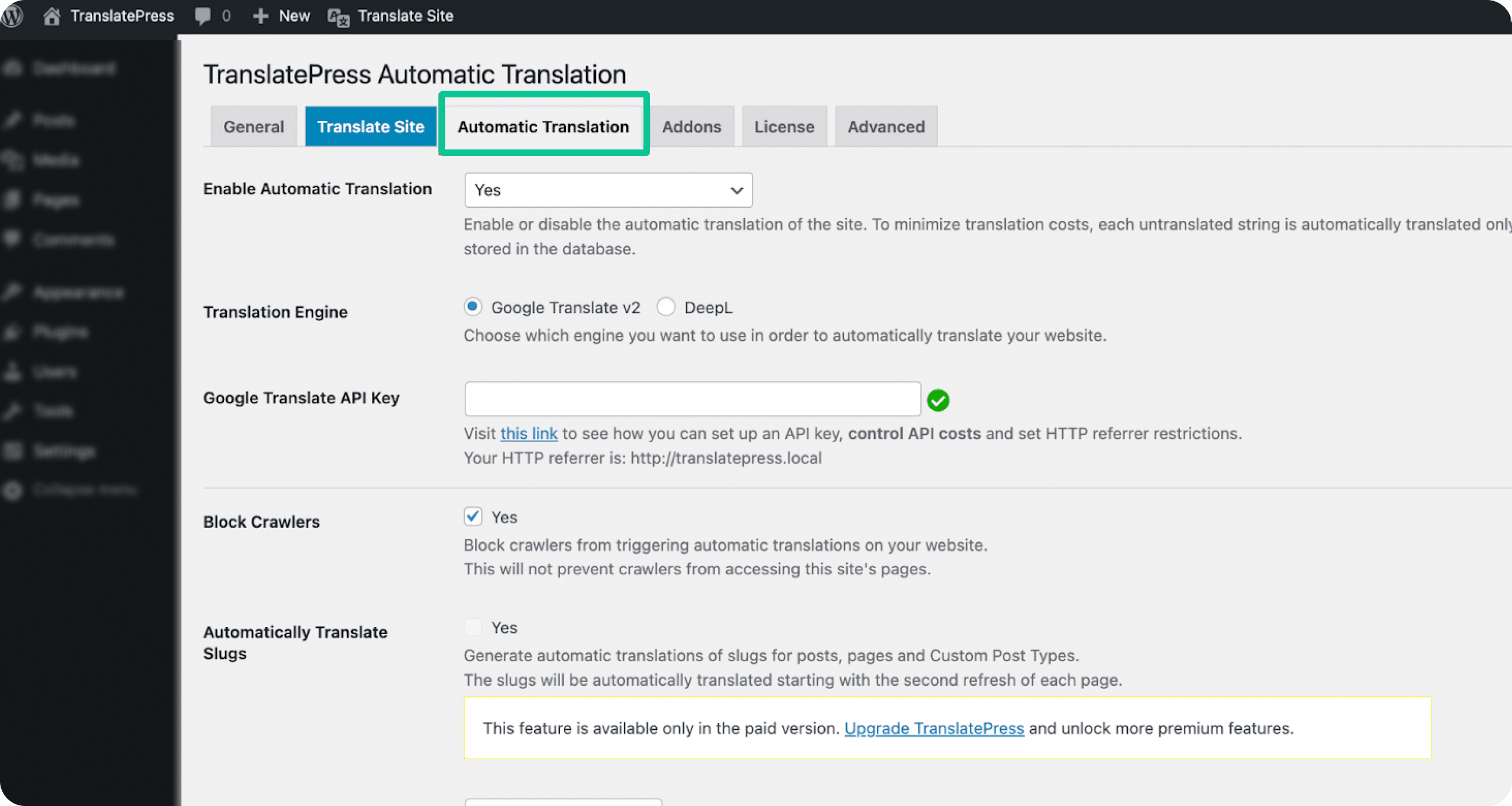Click the Translate Site language icon
This screenshot has height=806, width=1512.
[338, 17]
